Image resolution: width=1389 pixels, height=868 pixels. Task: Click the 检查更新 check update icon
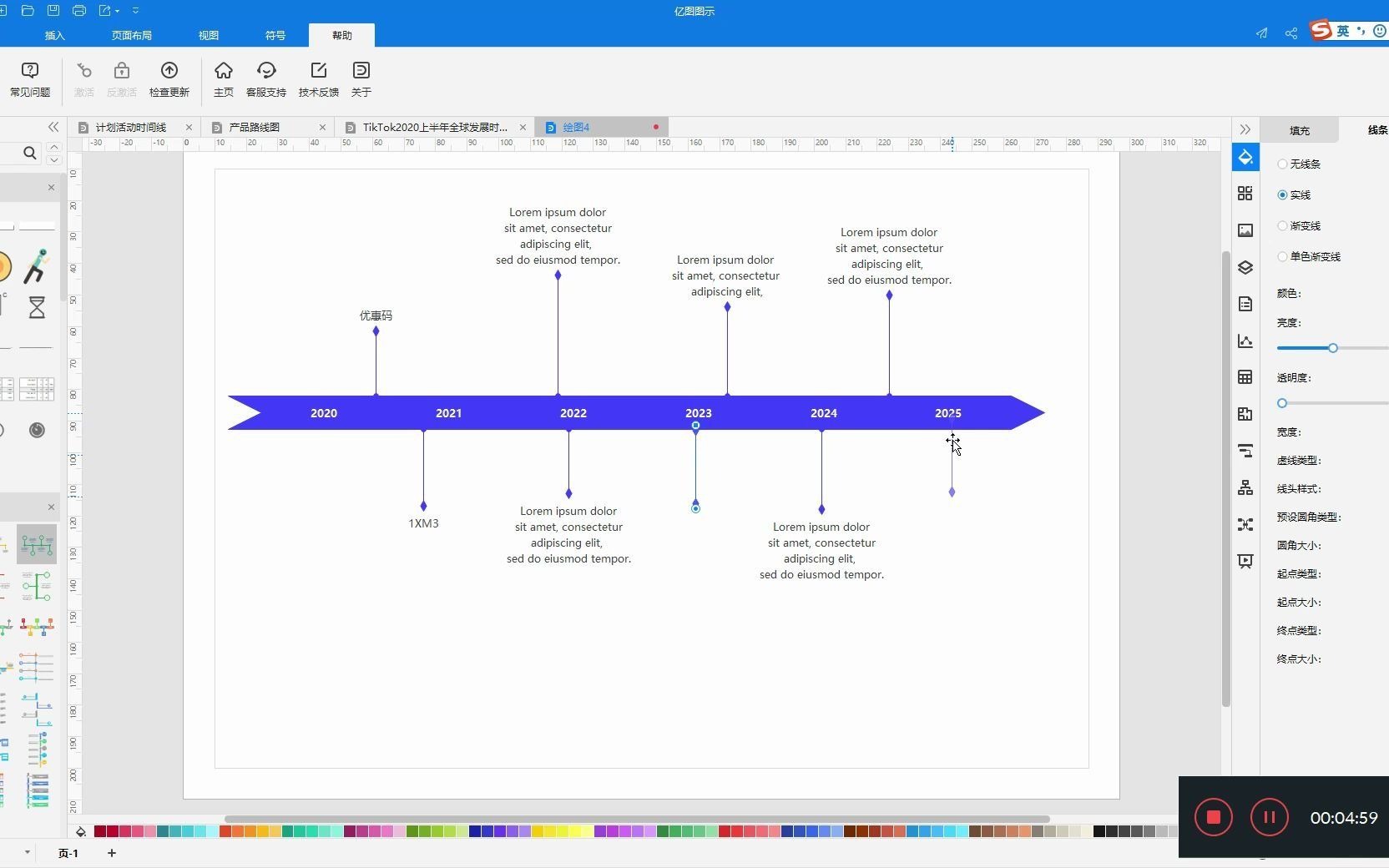[x=169, y=79]
